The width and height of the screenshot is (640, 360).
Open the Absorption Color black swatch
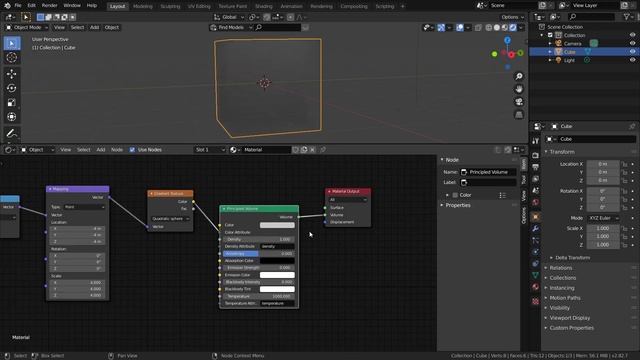(277, 261)
